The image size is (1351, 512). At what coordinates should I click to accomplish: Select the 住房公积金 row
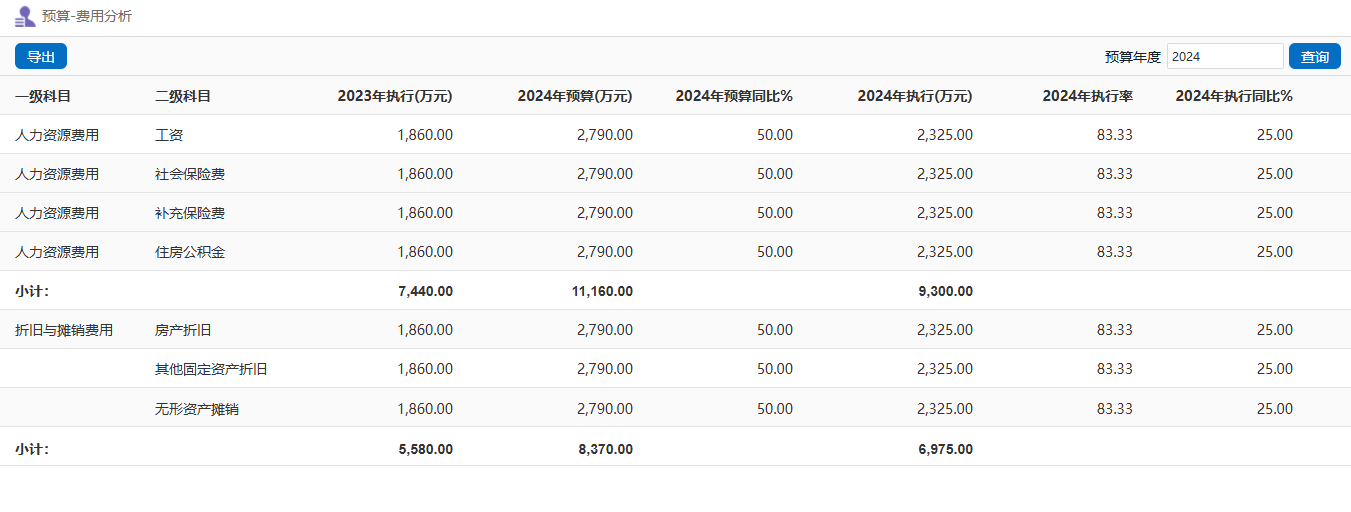click(x=190, y=252)
